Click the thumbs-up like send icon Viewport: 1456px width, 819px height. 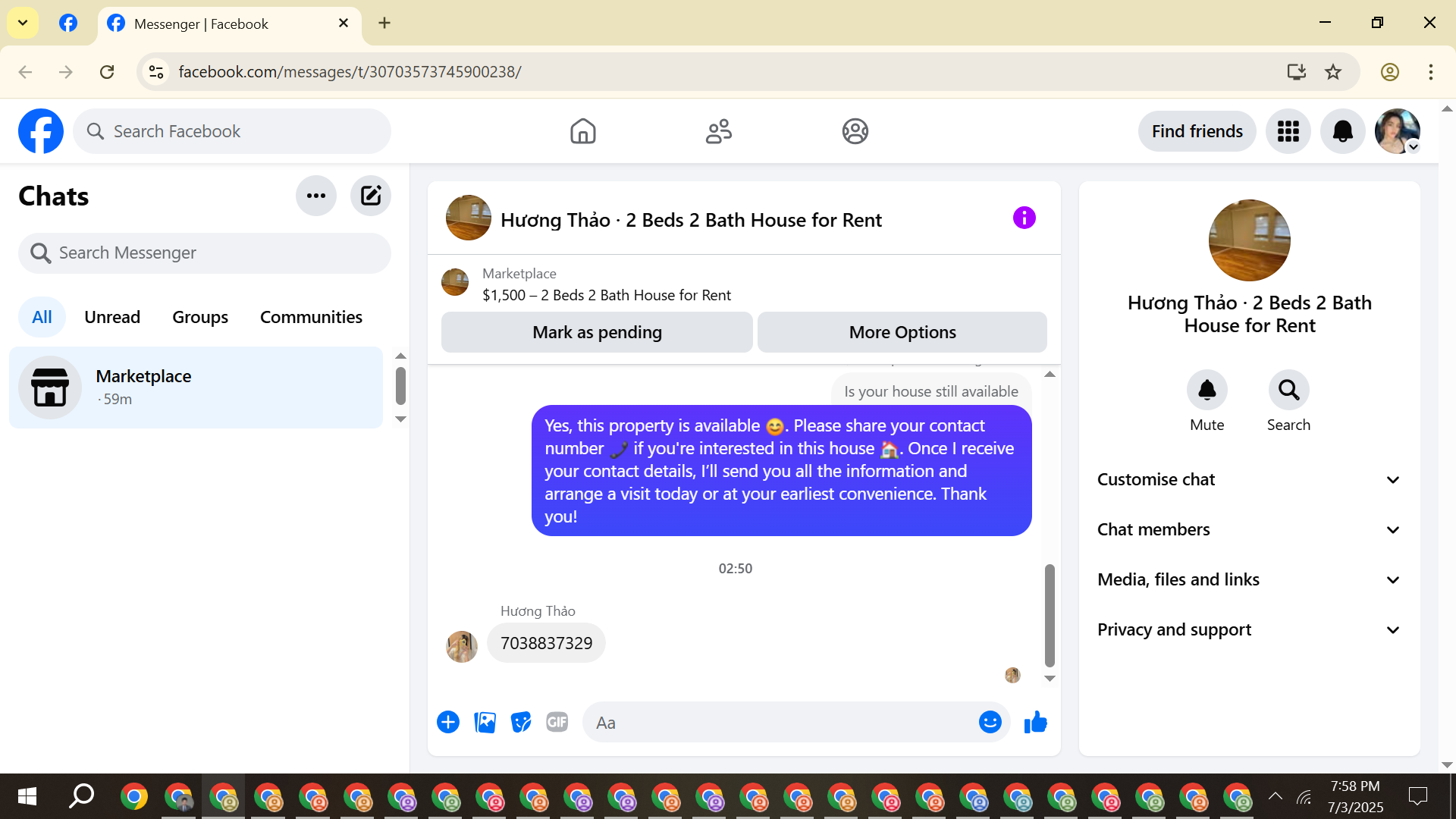(1035, 723)
